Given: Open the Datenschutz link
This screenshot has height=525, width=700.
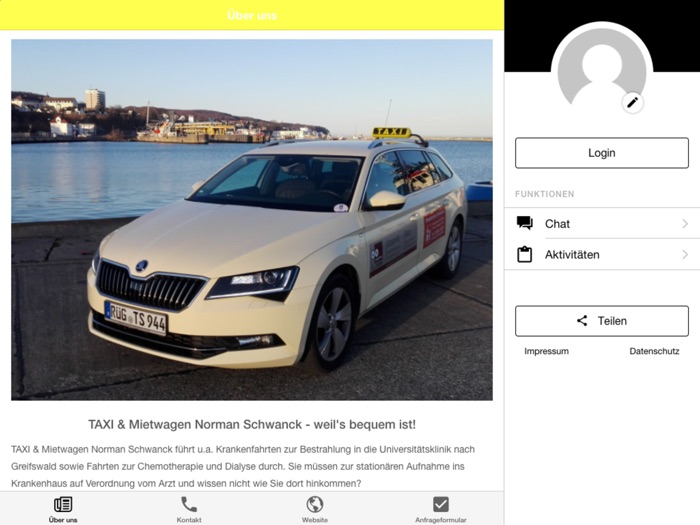Looking at the screenshot, I should click(654, 351).
